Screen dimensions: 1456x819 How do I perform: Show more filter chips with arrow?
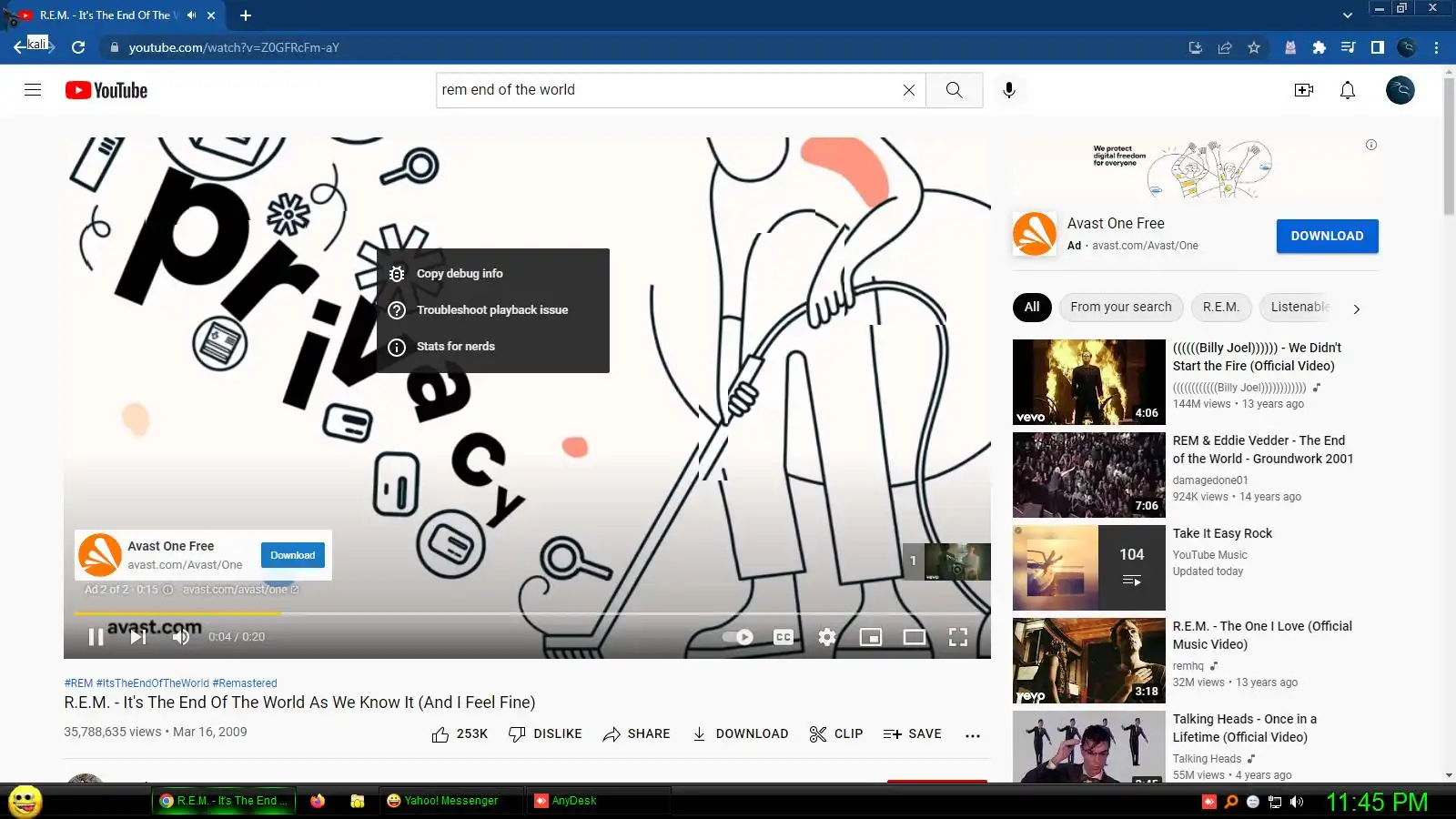1357,309
